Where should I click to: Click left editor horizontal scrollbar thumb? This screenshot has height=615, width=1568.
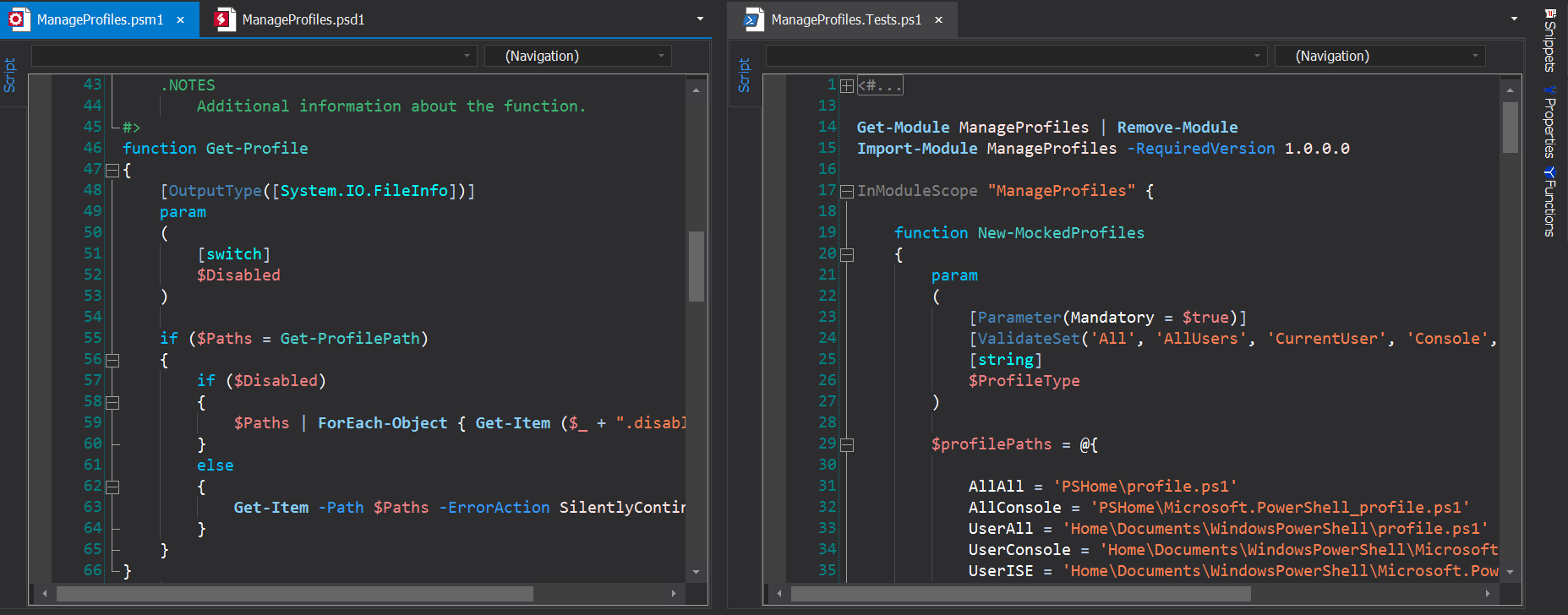(x=294, y=594)
